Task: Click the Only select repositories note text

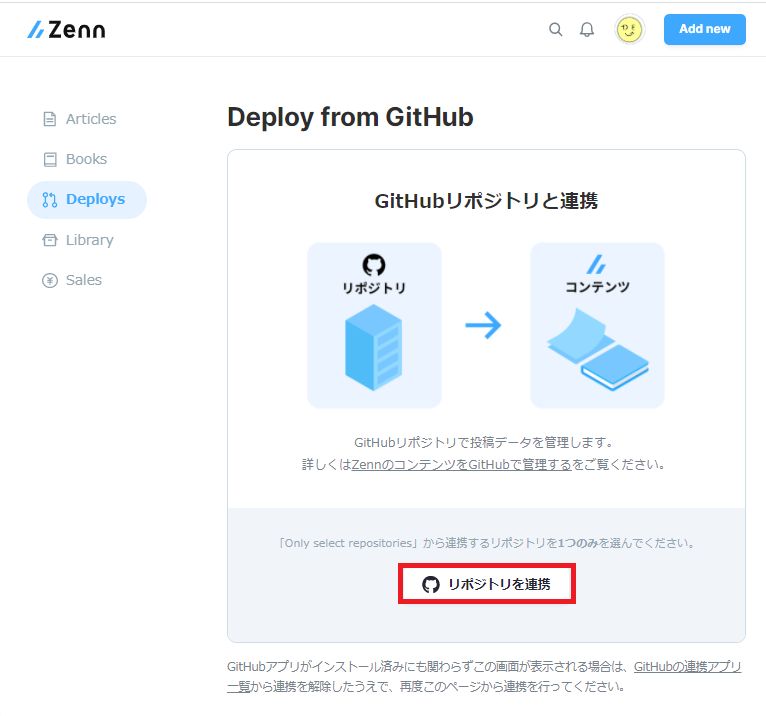Action: coord(487,543)
